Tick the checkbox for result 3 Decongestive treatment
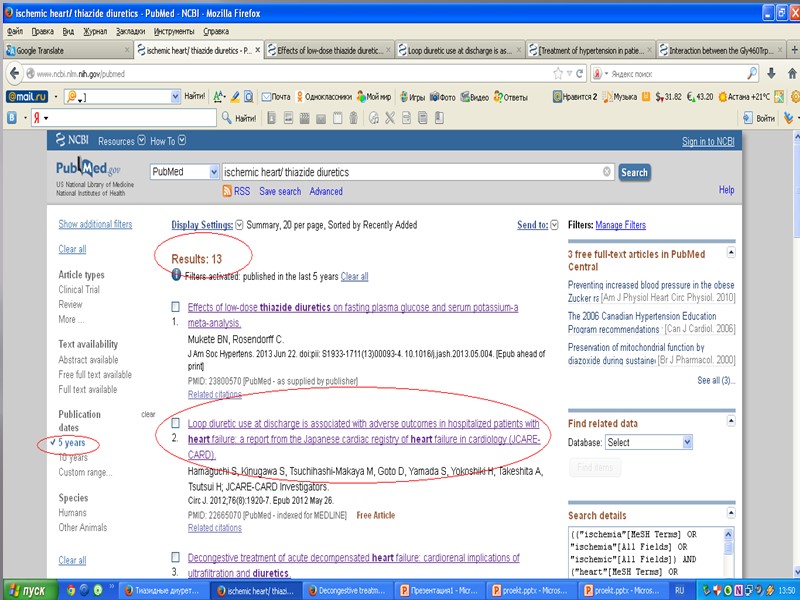Screen dimensions: 800x600 pyautogui.click(x=175, y=557)
